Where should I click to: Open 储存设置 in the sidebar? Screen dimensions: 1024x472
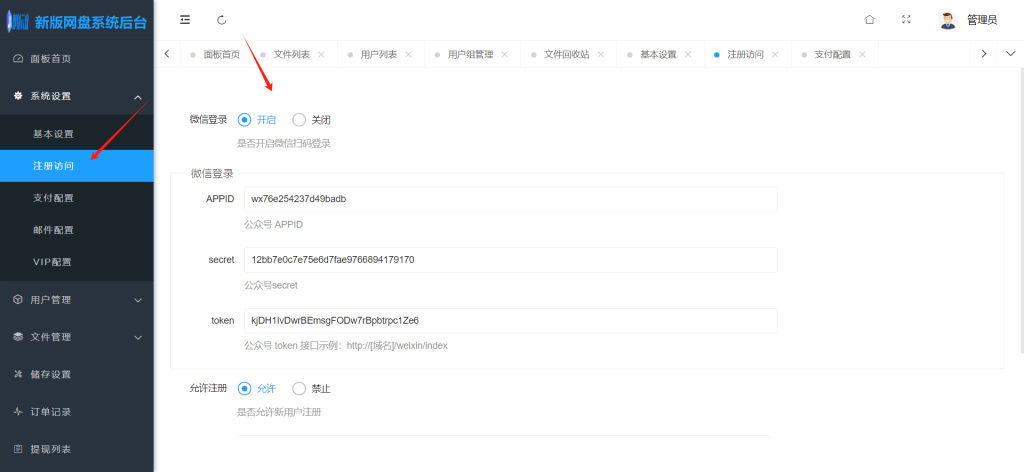(x=76, y=374)
